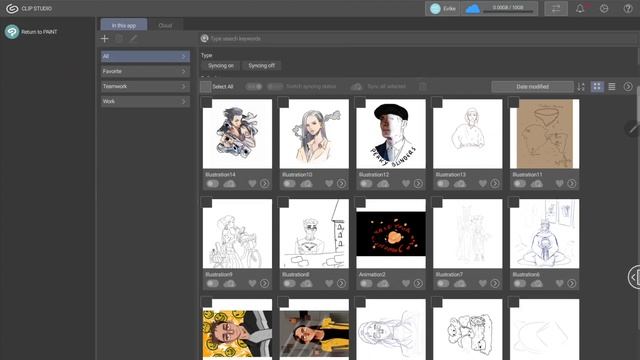Click the search magnifier icon
The image size is (640, 360).
click(x=204, y=38)
